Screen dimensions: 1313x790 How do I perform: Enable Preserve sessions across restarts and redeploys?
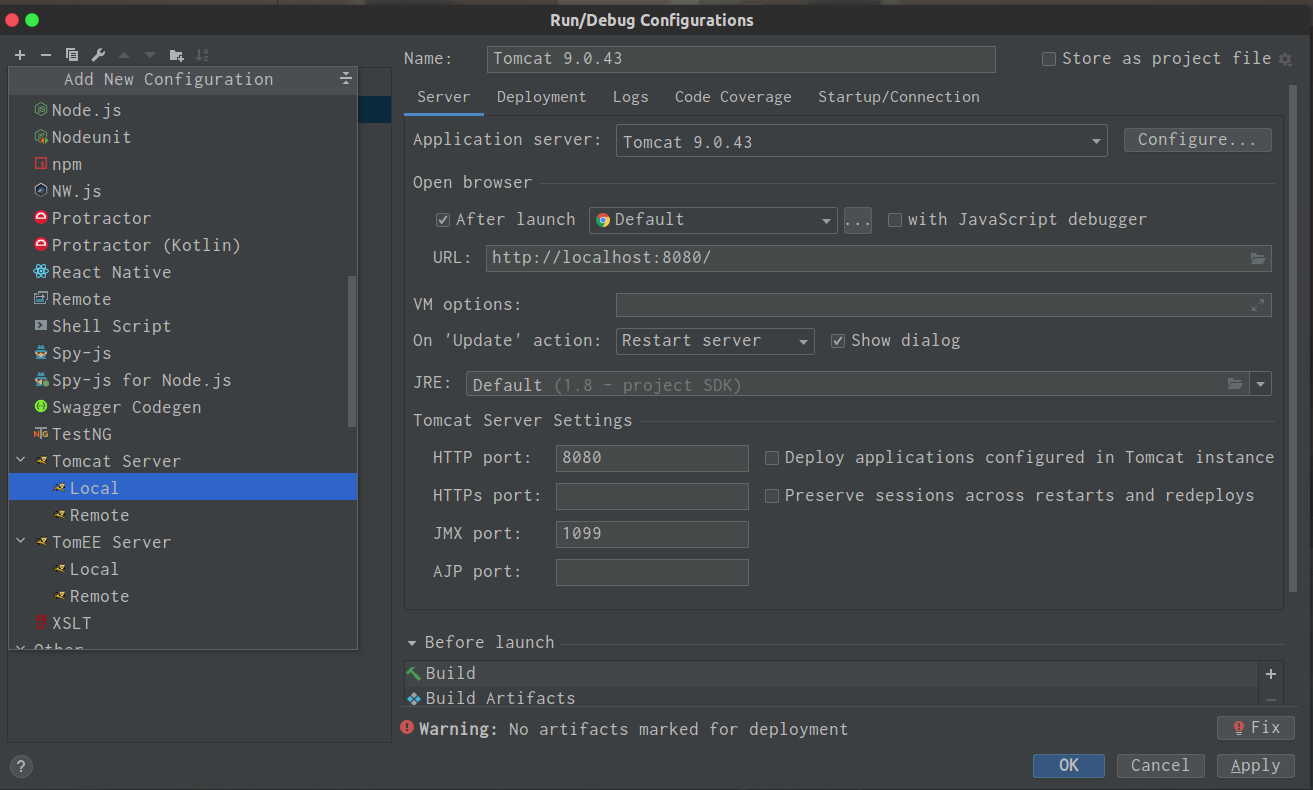[x=772, y=496]
